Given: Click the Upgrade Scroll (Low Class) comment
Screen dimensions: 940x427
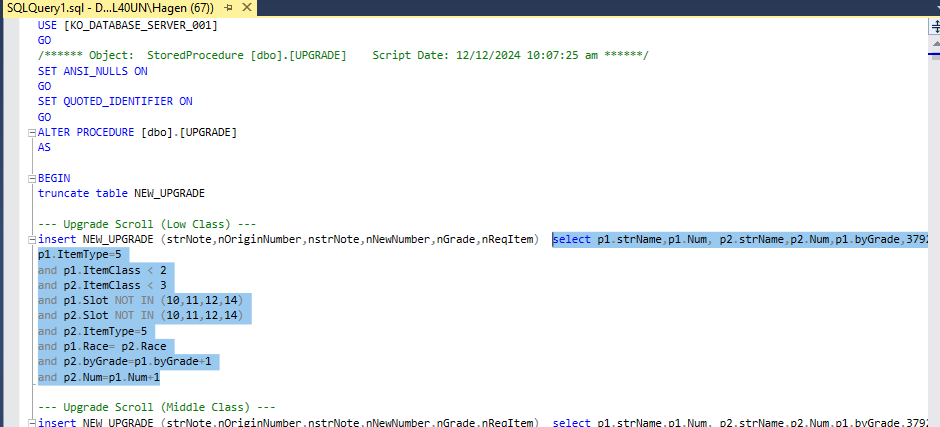Looking at the screenshot, I should [x=147, y=224].
